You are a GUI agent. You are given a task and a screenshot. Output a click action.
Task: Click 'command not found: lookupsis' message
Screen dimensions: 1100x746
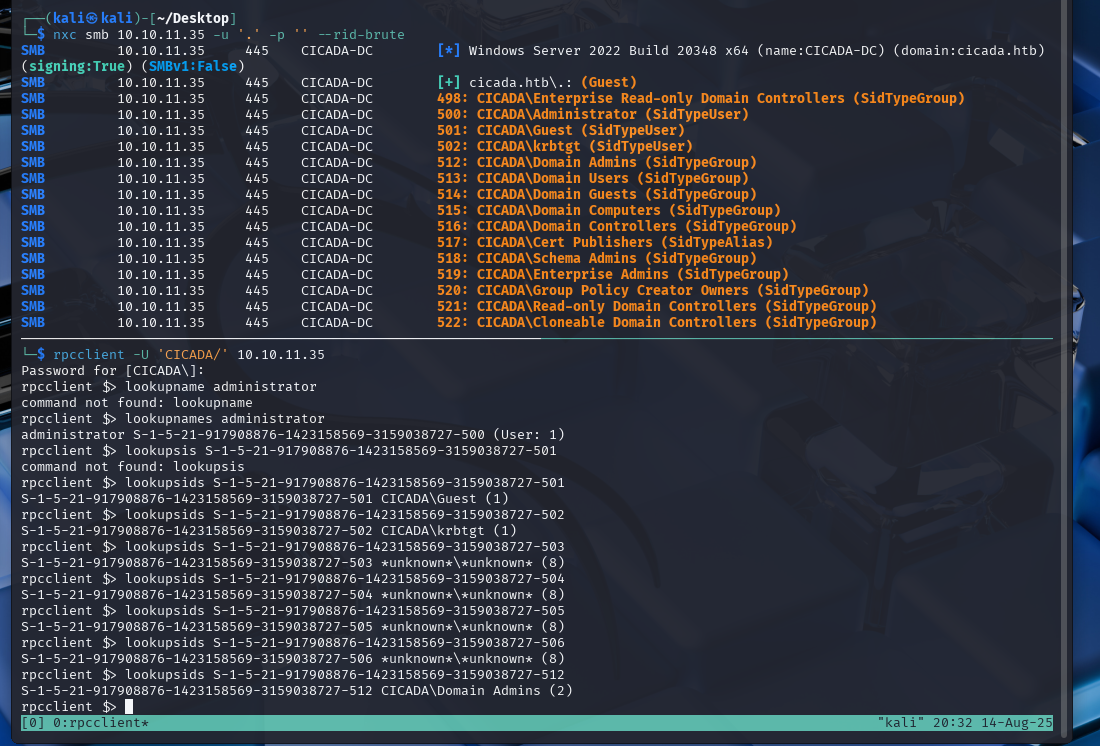(x=133, y=467)
